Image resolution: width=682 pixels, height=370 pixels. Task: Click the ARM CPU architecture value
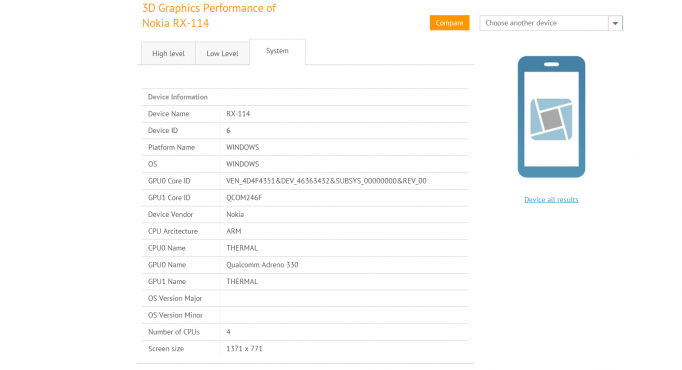click(234, 231)
